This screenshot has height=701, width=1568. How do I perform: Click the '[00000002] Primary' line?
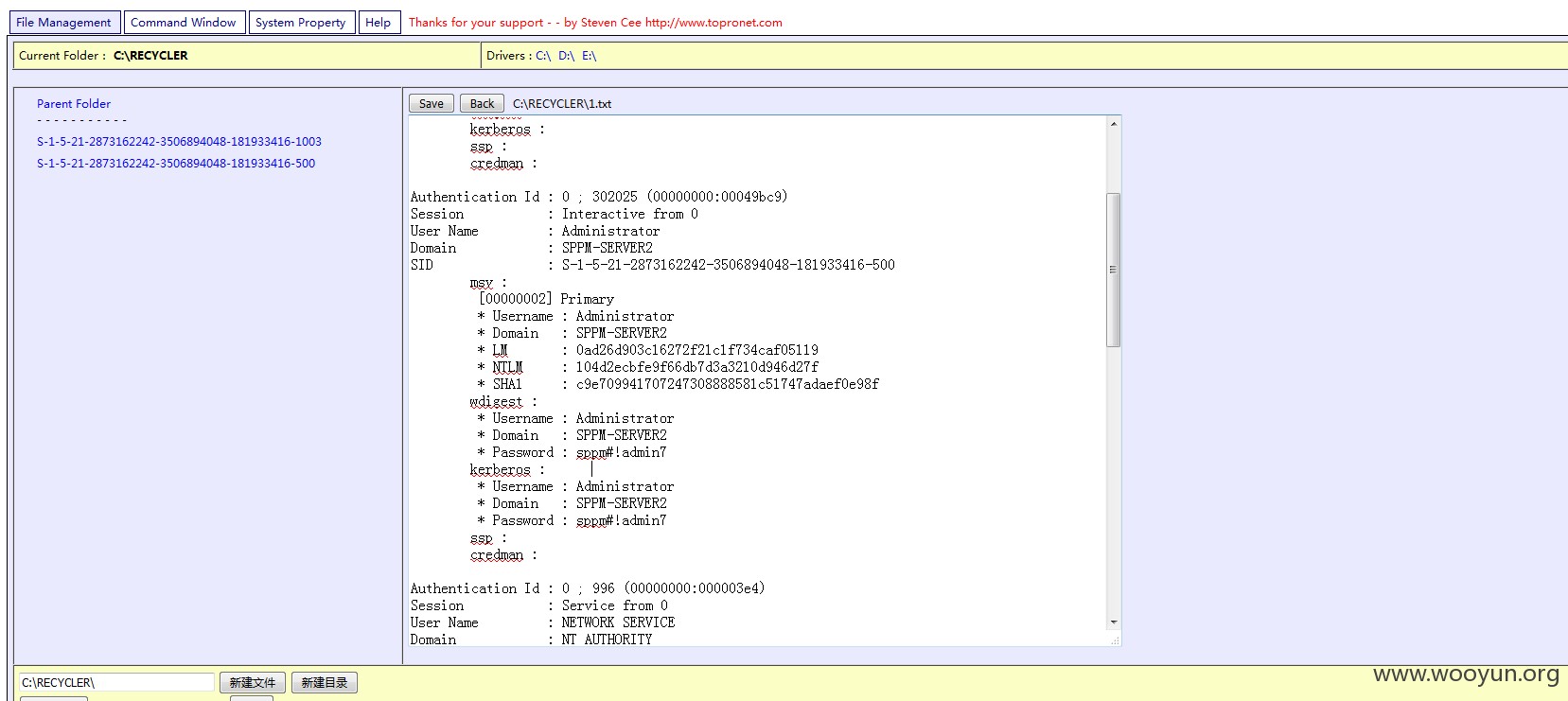tap(546, 299)
